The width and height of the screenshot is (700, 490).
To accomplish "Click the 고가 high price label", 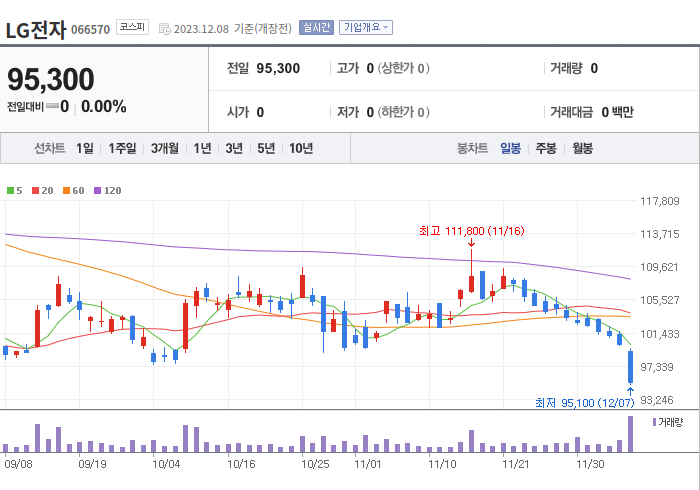I will point(348,68).
